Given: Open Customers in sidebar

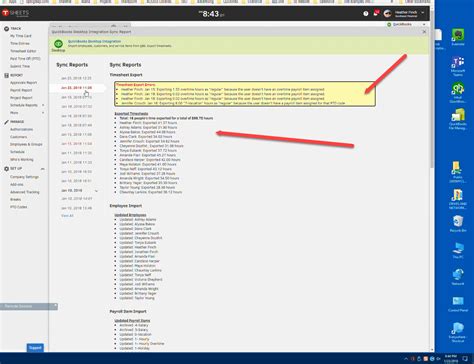Looking at the screenshot, I should click(x=18, y=137).
